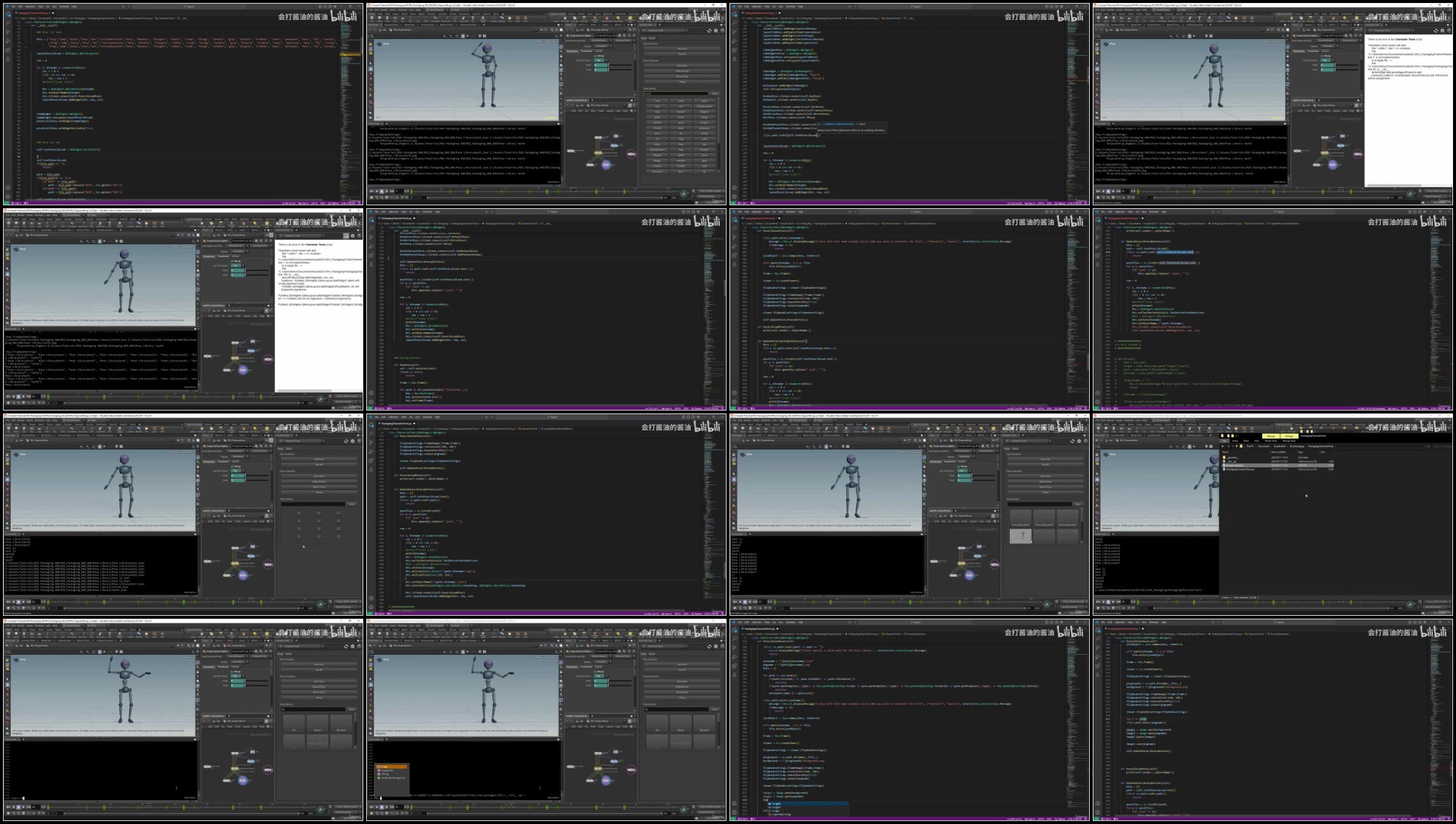Toggle Mocap checkbox in frame with first red-text error panel
This screenshot has height=824, width=1456.
[x=1322, y=56]
